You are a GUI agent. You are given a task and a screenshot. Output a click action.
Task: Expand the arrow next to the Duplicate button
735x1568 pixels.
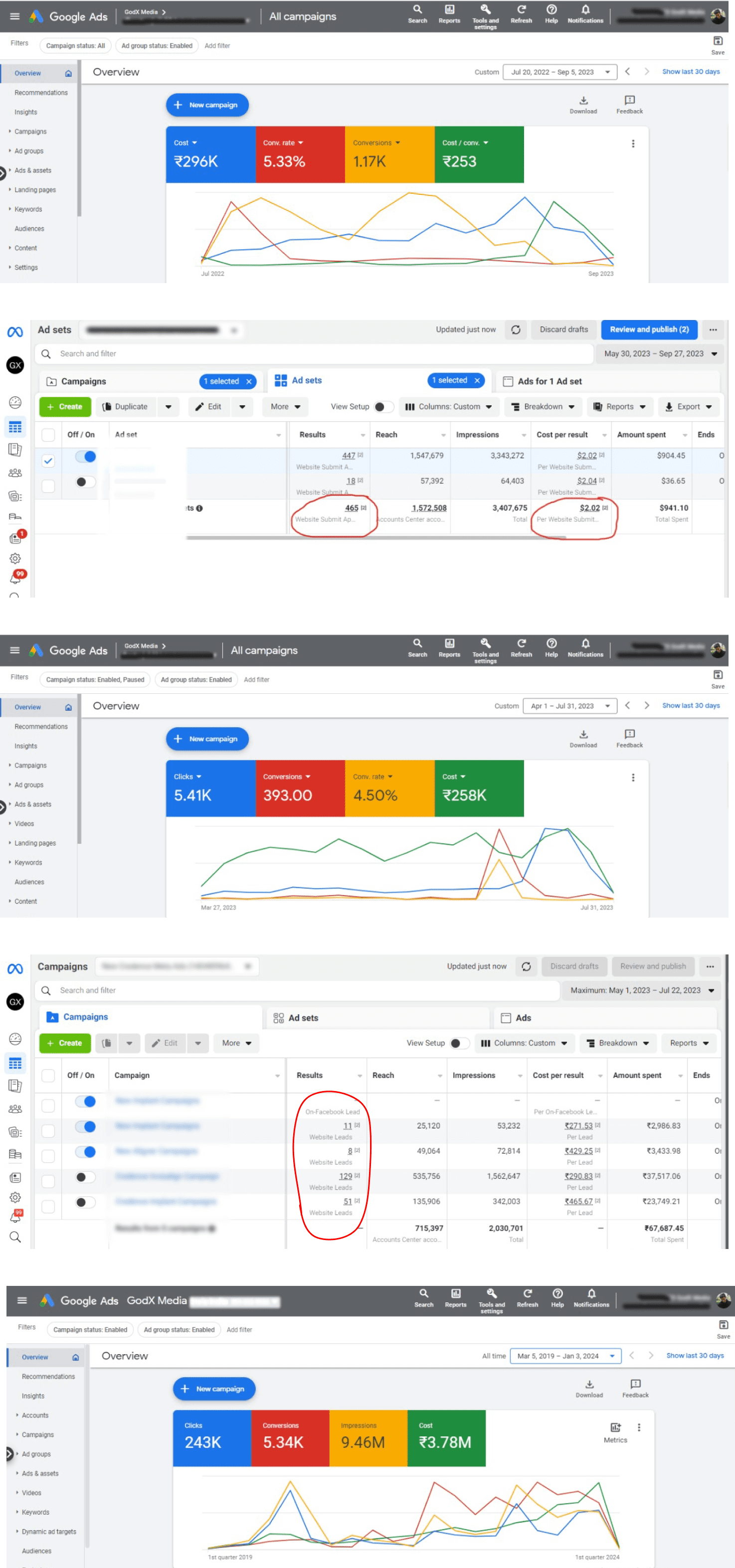pos(168,407)
